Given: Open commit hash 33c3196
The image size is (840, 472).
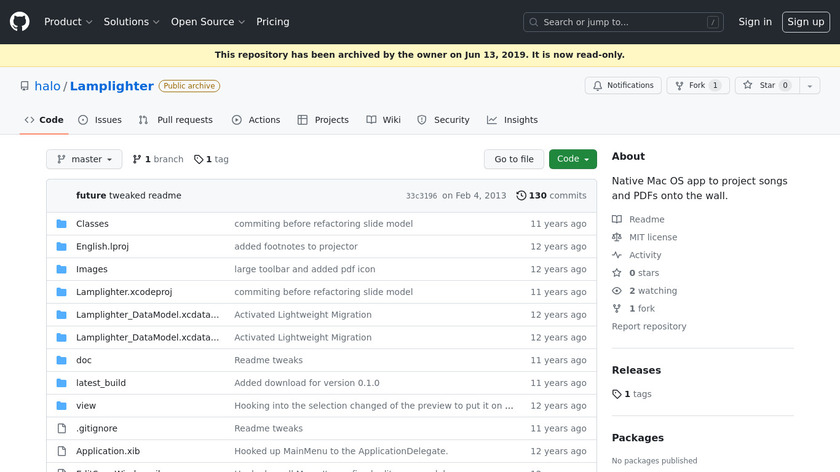Looking at the screenshot, I should (421, 196).
